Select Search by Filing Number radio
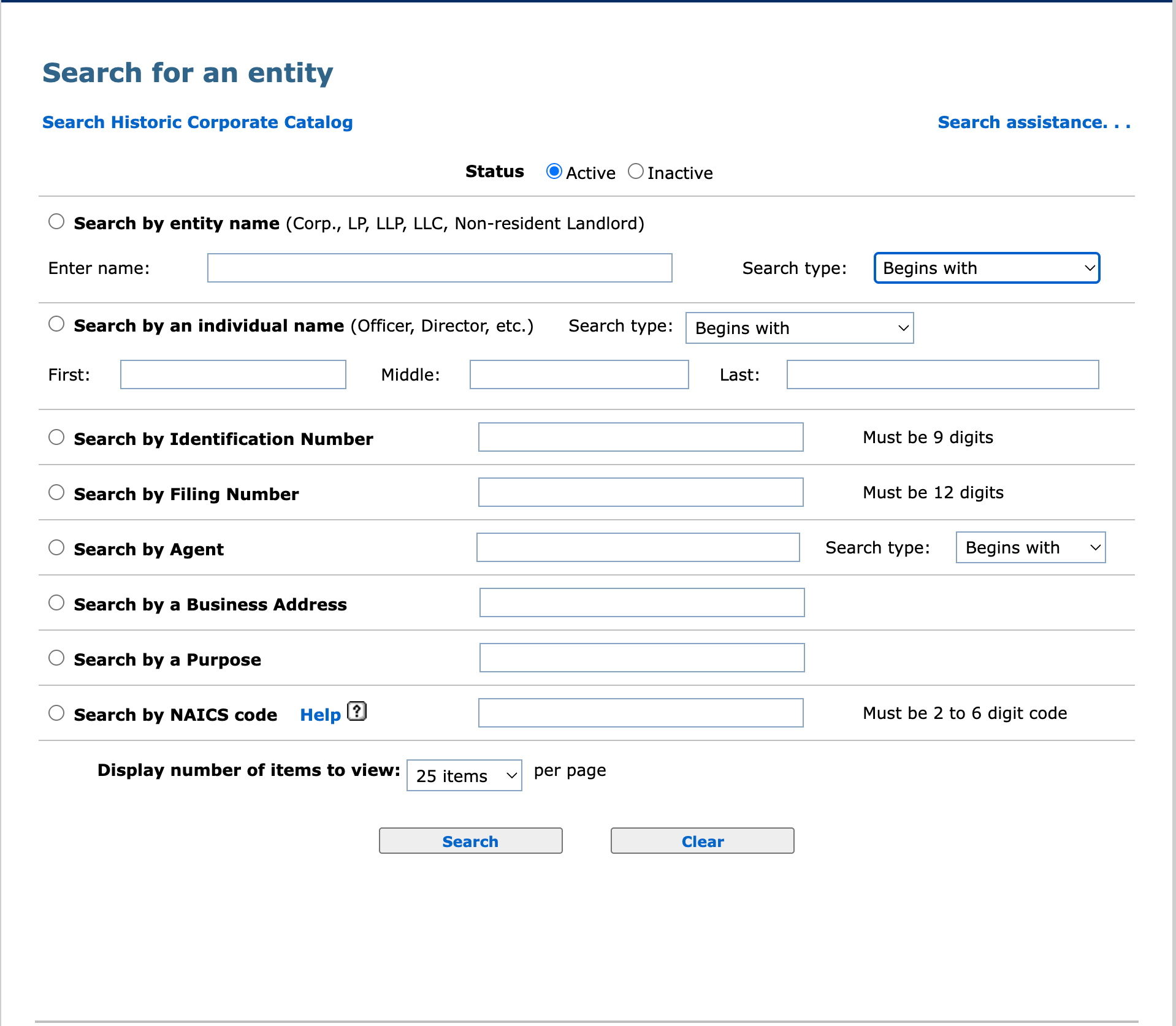This screenshot has height=1026, width=1176. point(56,493)
